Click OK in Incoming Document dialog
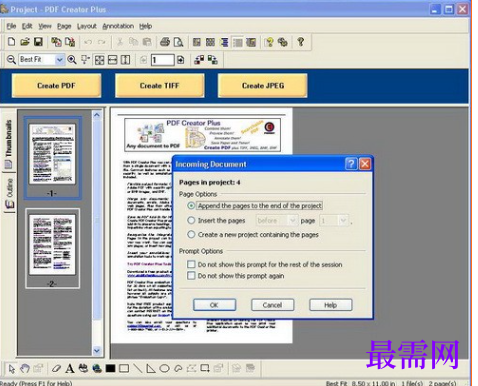This screenshot has height=386, width=478. (x=214, y=305)
